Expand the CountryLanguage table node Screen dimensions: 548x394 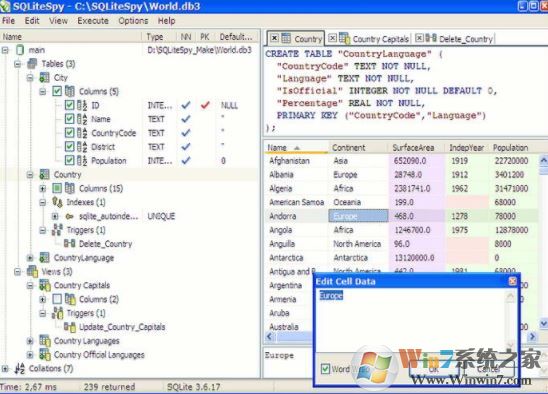tap(30, 258)
